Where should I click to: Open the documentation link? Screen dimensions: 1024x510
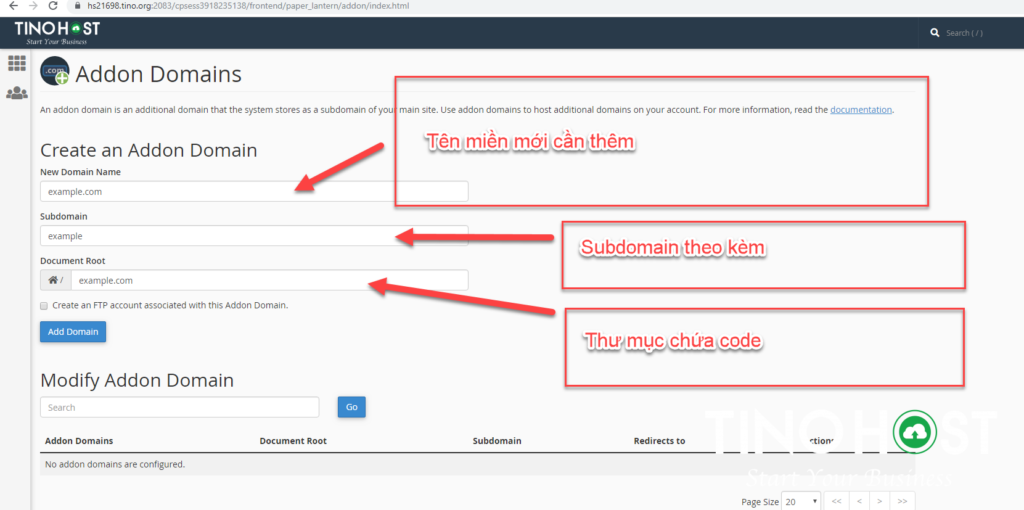861,110
